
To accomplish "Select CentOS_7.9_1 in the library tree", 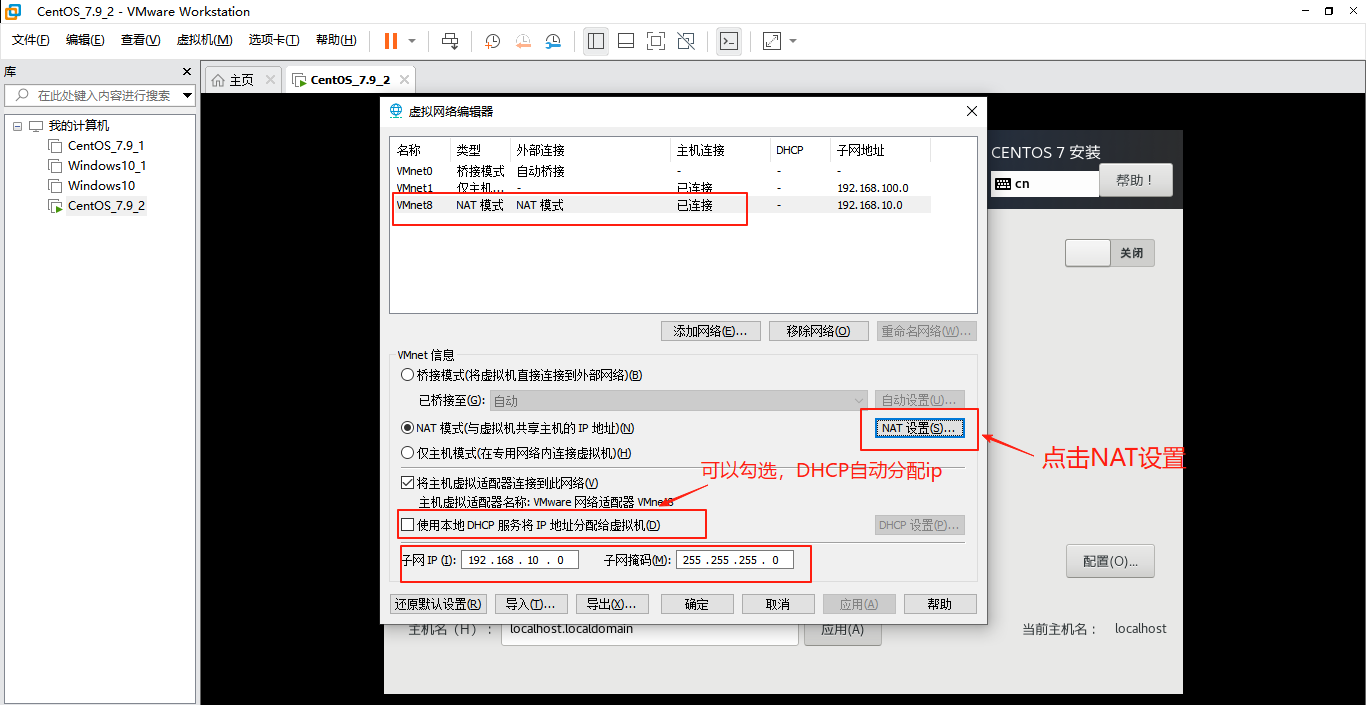I will (105, 145).
